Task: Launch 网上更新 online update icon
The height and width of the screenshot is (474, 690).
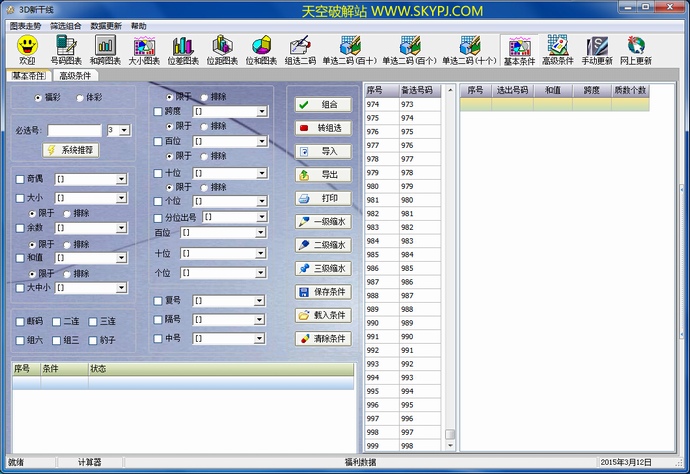Action: (635, 46)
